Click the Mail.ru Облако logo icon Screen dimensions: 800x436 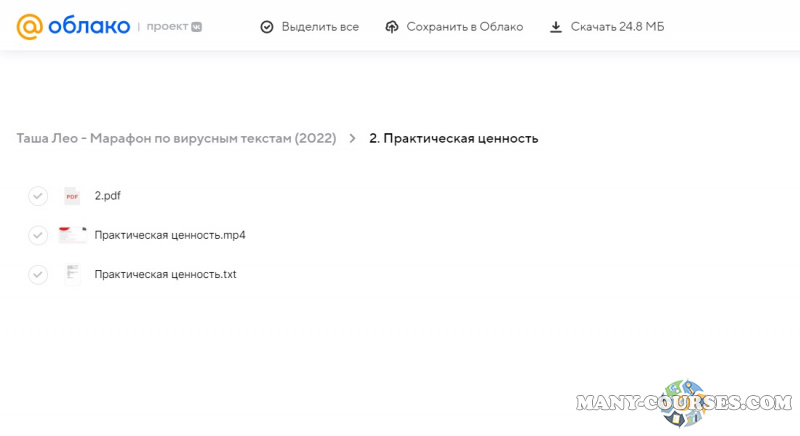click(x=29, y=26)
